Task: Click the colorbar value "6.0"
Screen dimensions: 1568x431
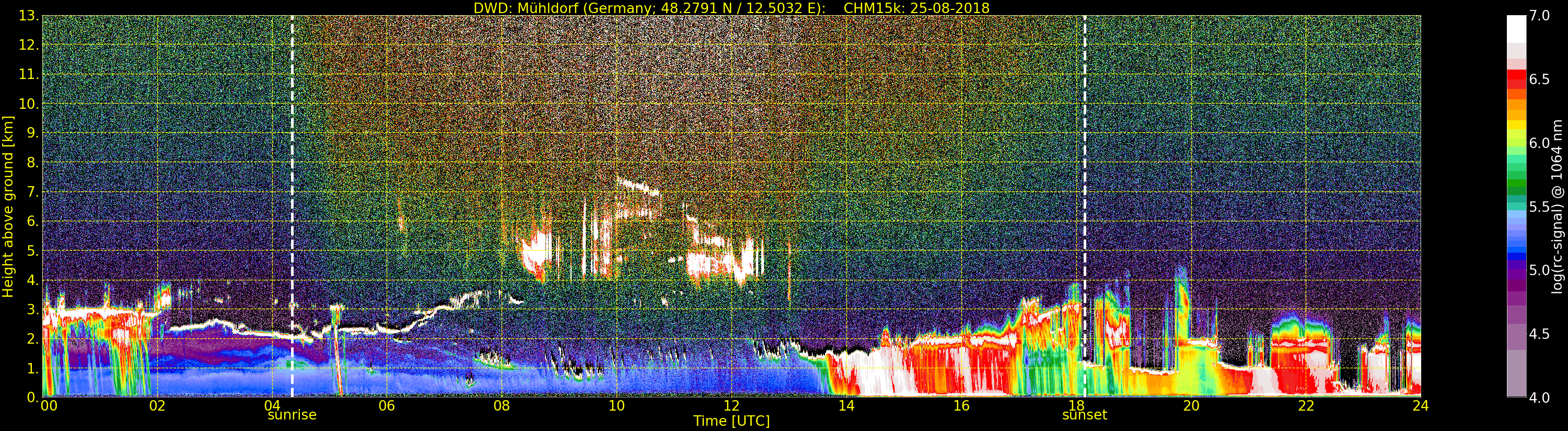Action: coord(1539,143)
